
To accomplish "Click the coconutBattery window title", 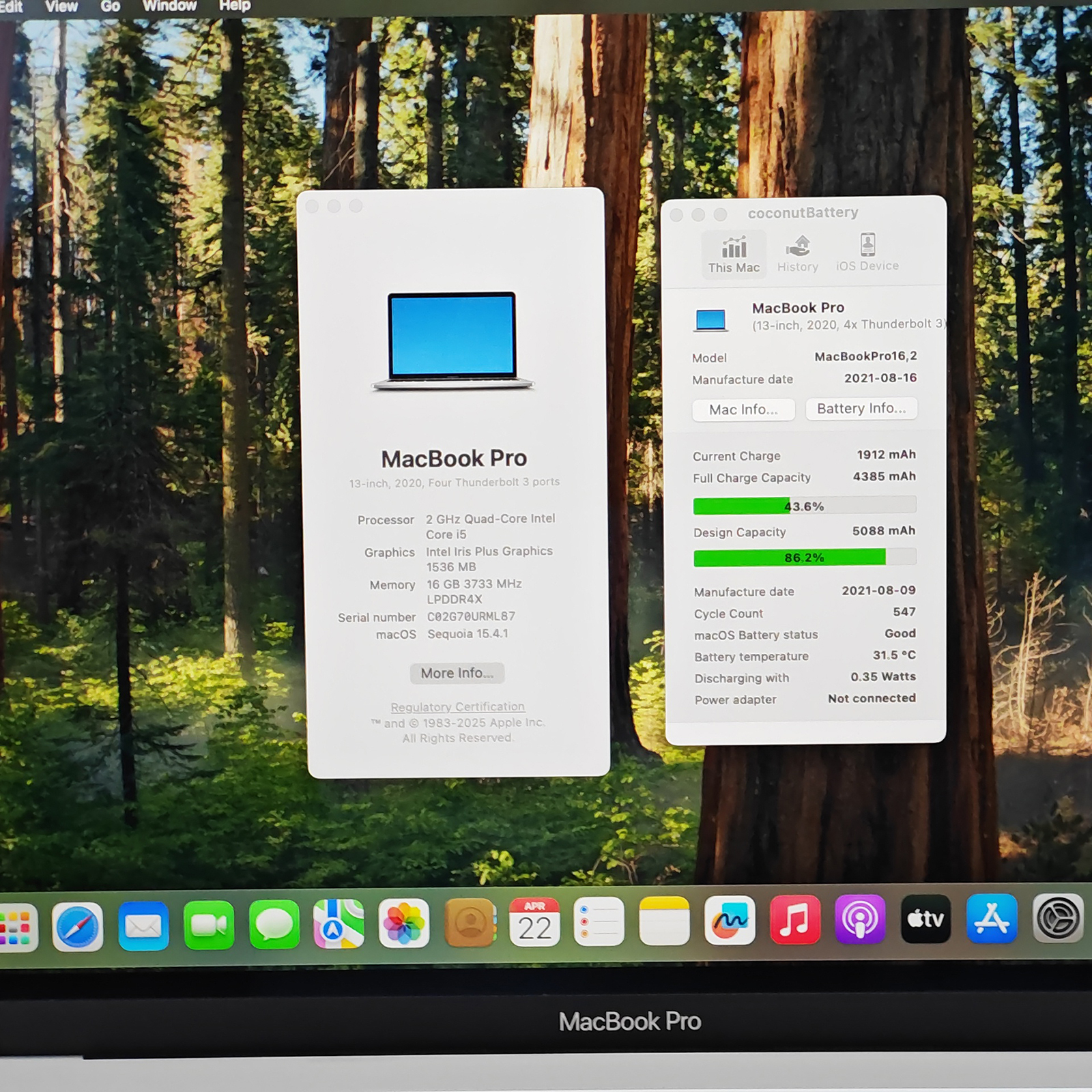I will (803, 213).
